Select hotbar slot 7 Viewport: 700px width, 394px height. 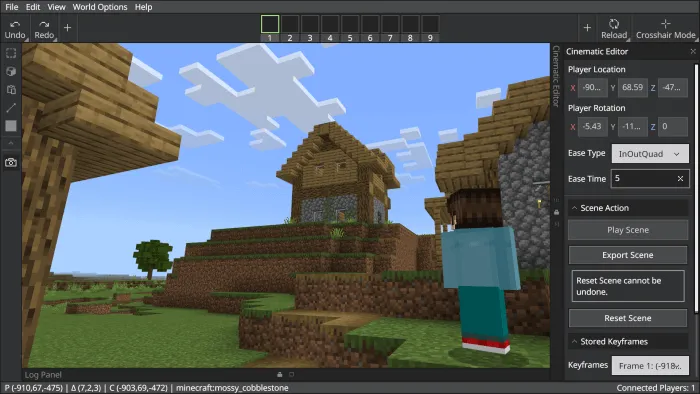click(x=390, y=25)
